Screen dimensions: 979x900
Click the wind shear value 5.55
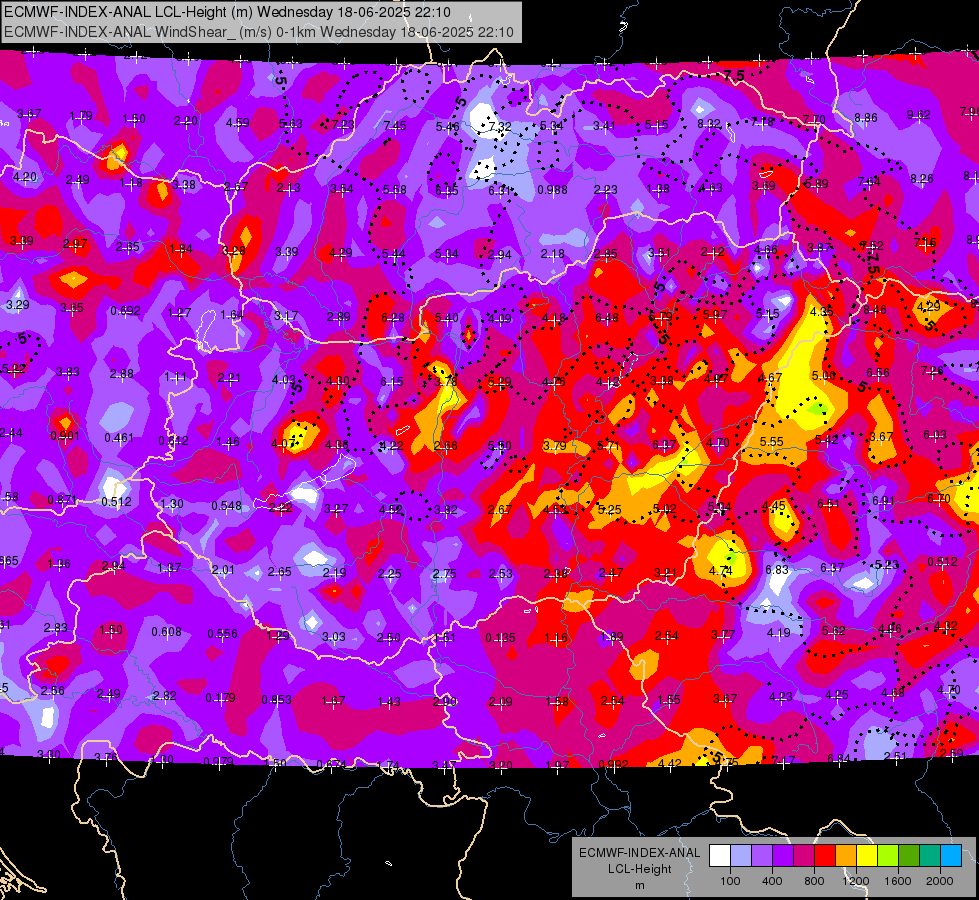(x=772, y=441)
